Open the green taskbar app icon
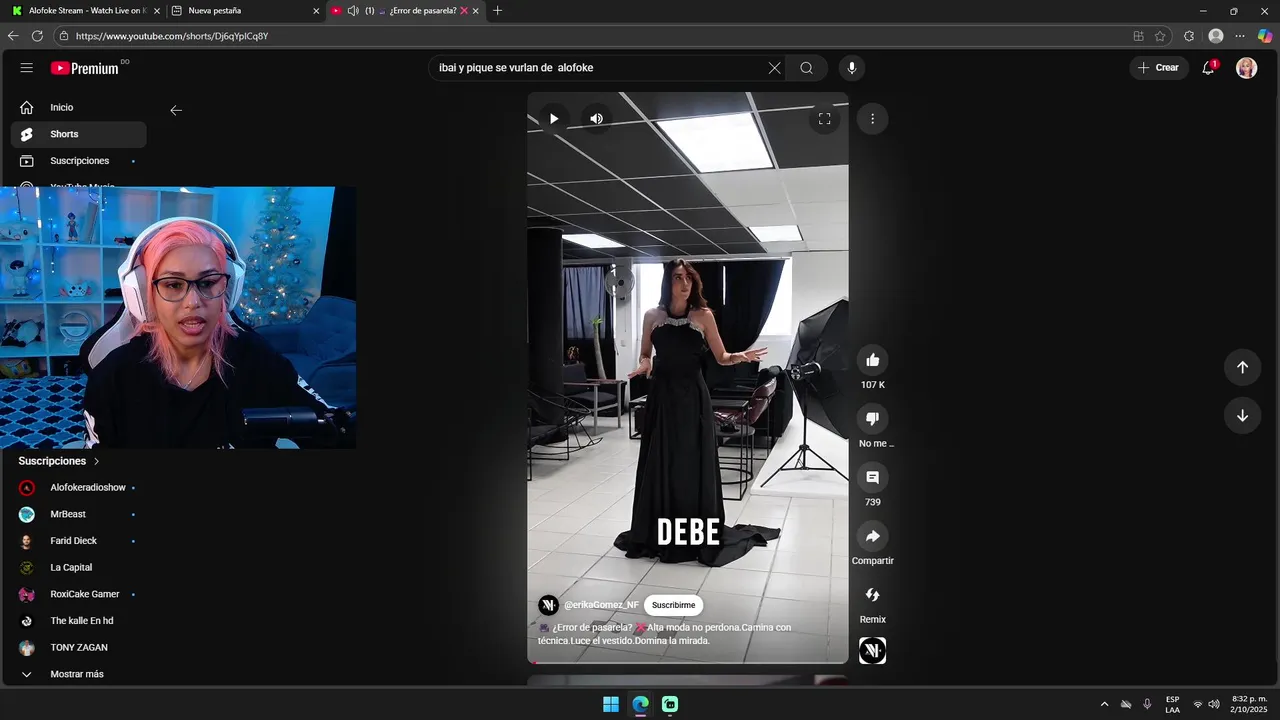The height and width of the screenshot is (720, 1280). tap(670, 704)
